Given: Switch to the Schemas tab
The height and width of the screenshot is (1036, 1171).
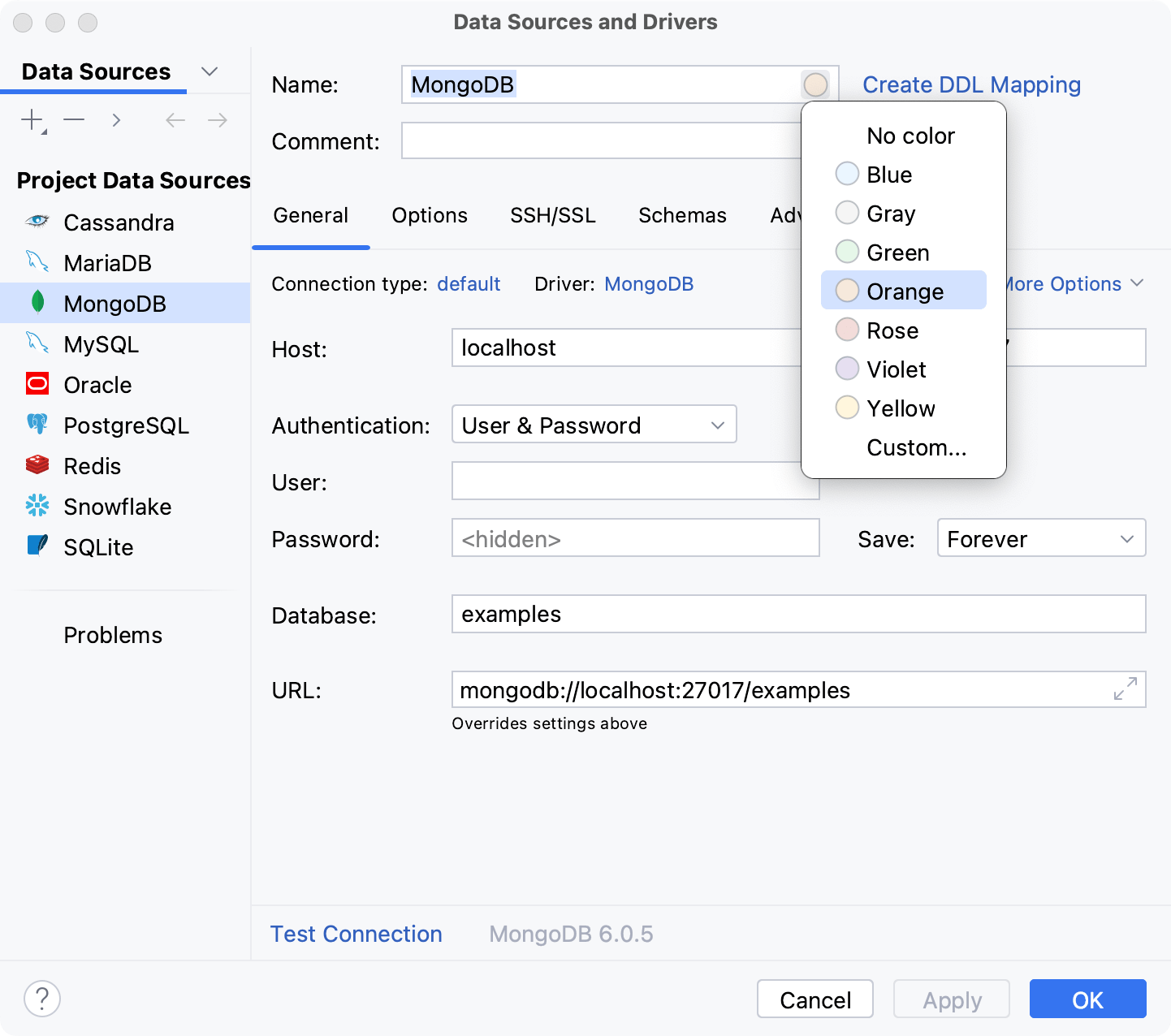Looking at the screenshot, I should 682,215.
